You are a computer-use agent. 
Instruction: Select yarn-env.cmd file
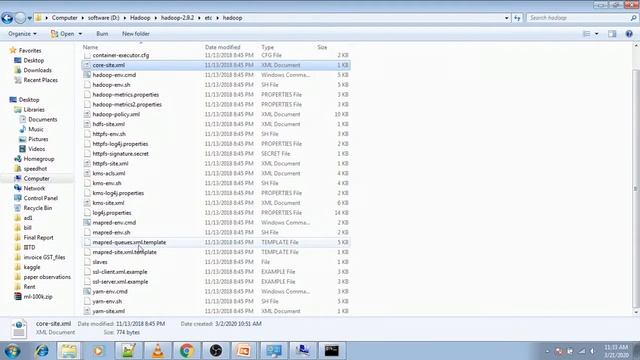coord(110,291)
